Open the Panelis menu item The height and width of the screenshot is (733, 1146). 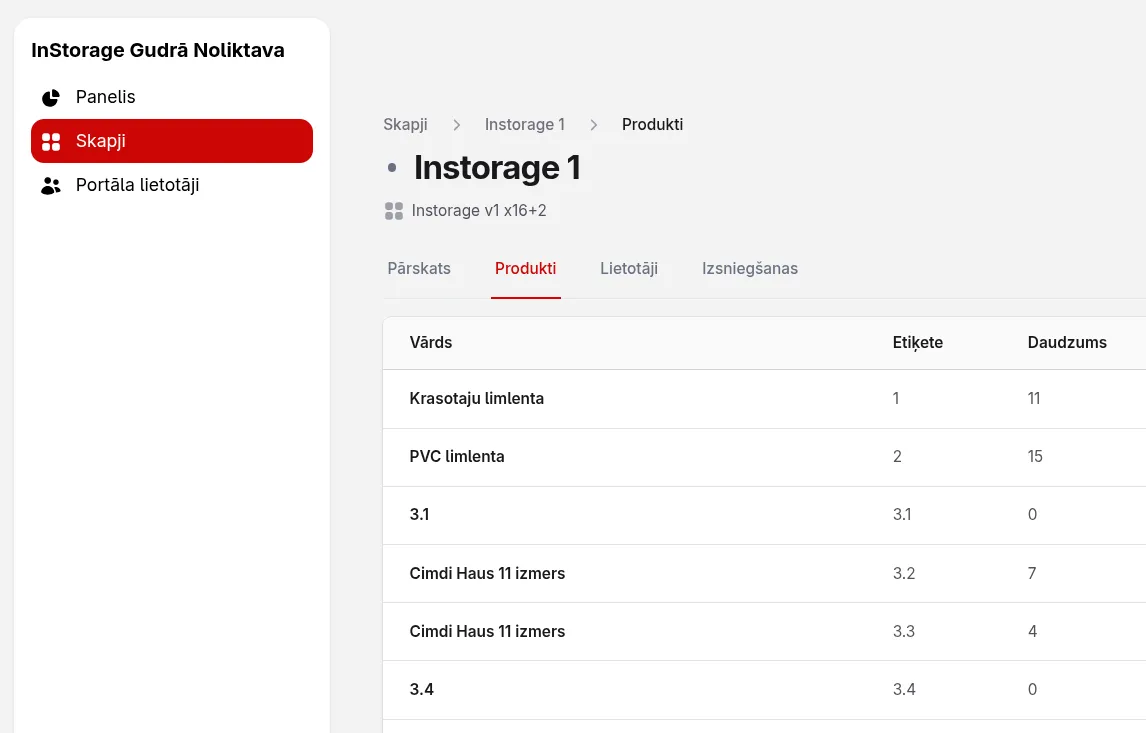[172, 97]
